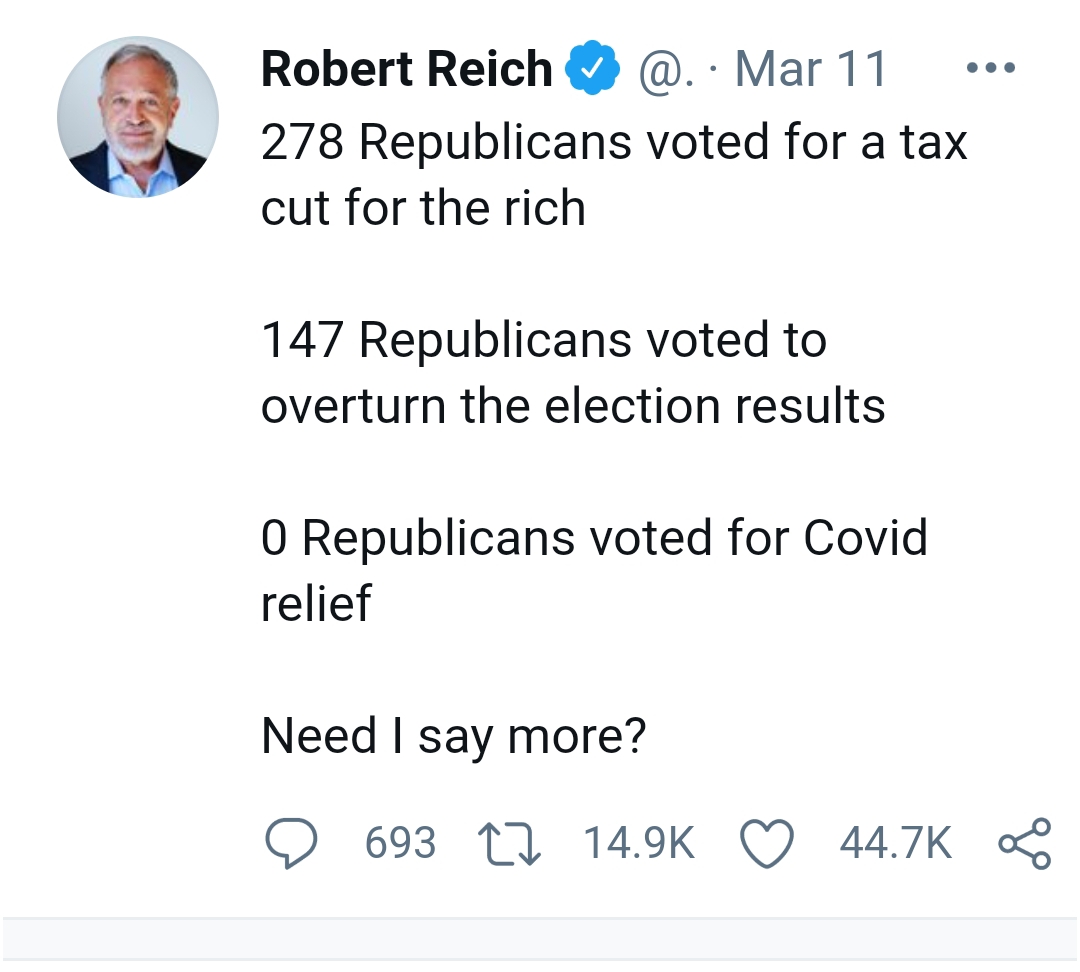
Task: Click the 'cut for the rich' text
Action: pyautogui.click(x=423, y=208)
